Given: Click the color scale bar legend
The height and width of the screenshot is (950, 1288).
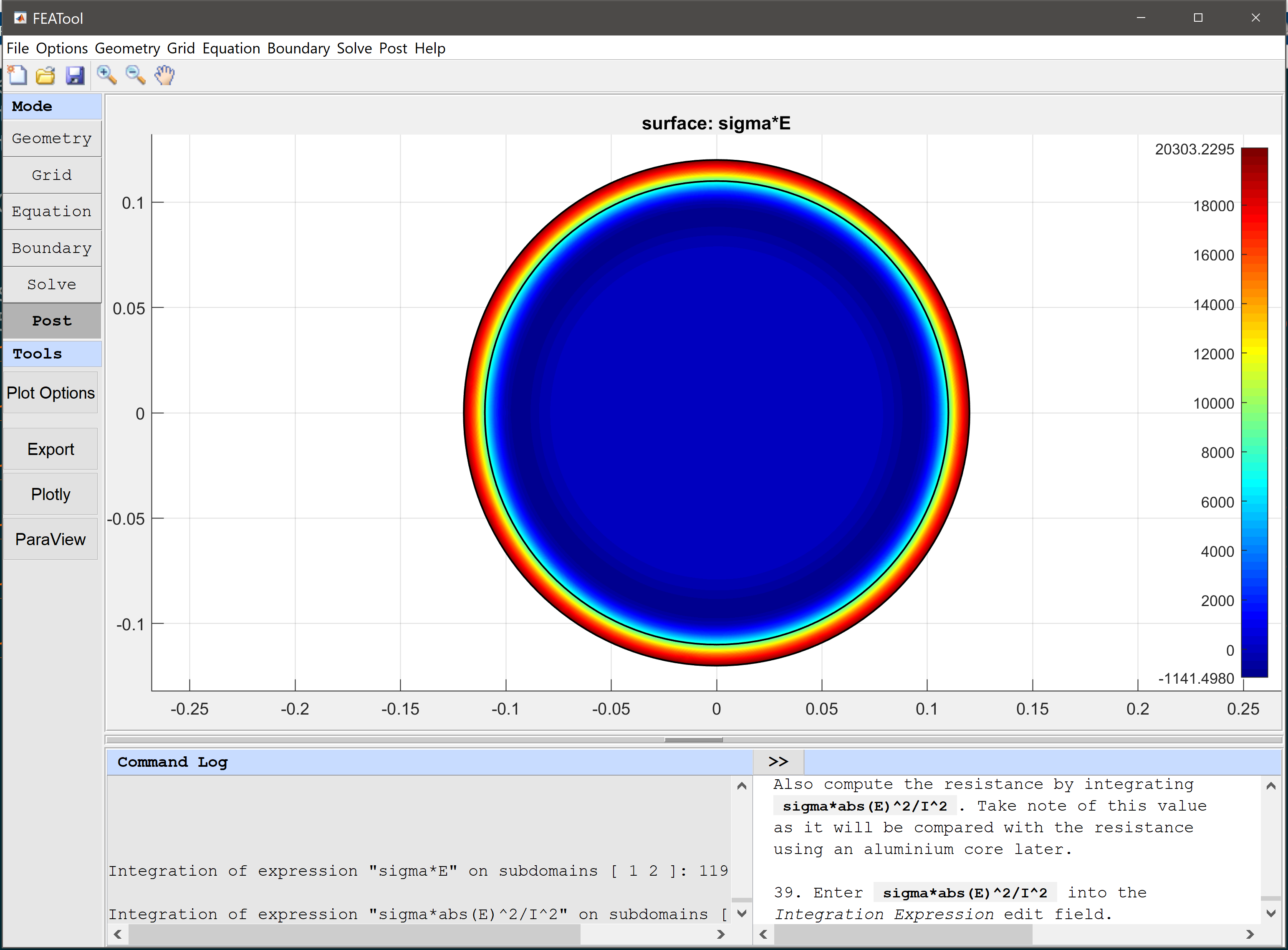Looking at the screenshot, I should 1255,412.
